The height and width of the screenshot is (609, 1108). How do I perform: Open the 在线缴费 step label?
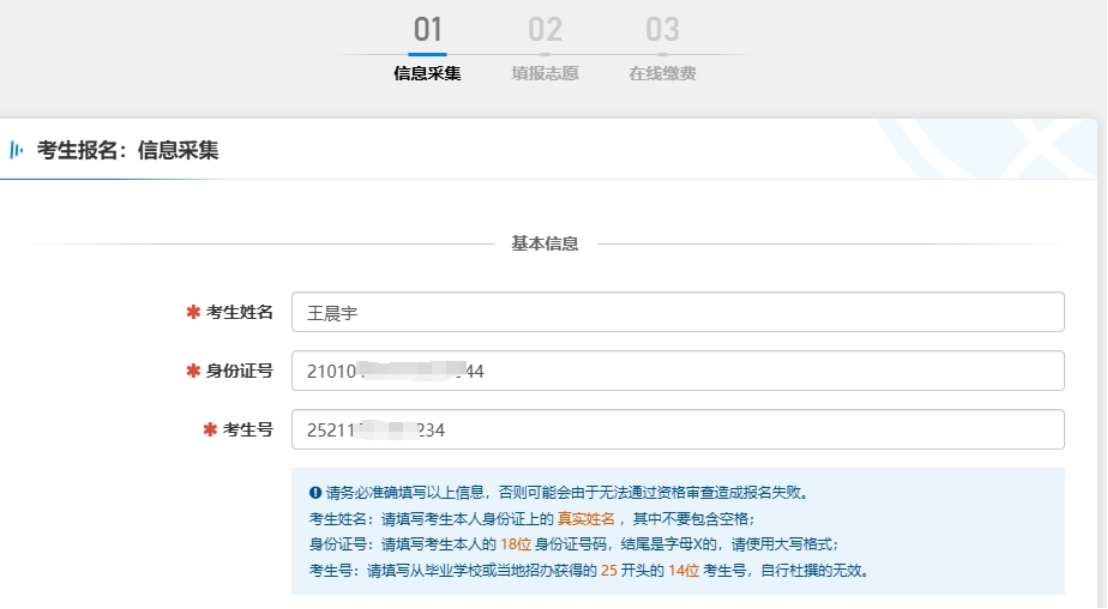tap(662, 73)
